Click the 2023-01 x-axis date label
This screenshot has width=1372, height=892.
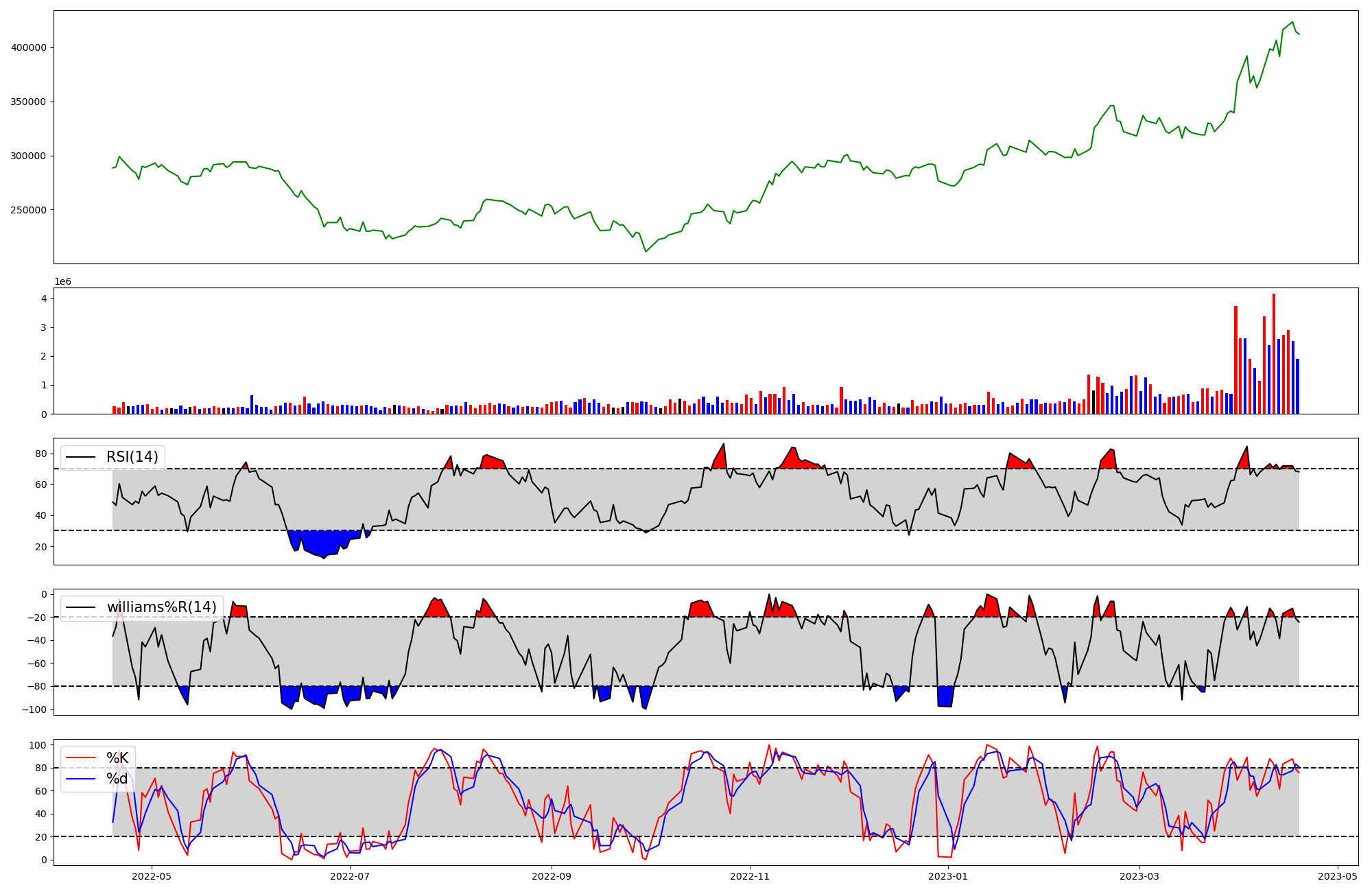pyautogui.click(x=948, y=876)
